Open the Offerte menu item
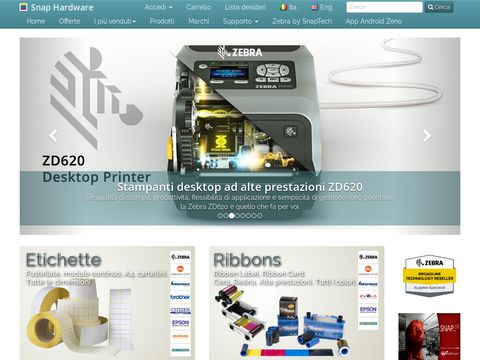The height and width of the screenshot is (360, 480). click(69, 21)
